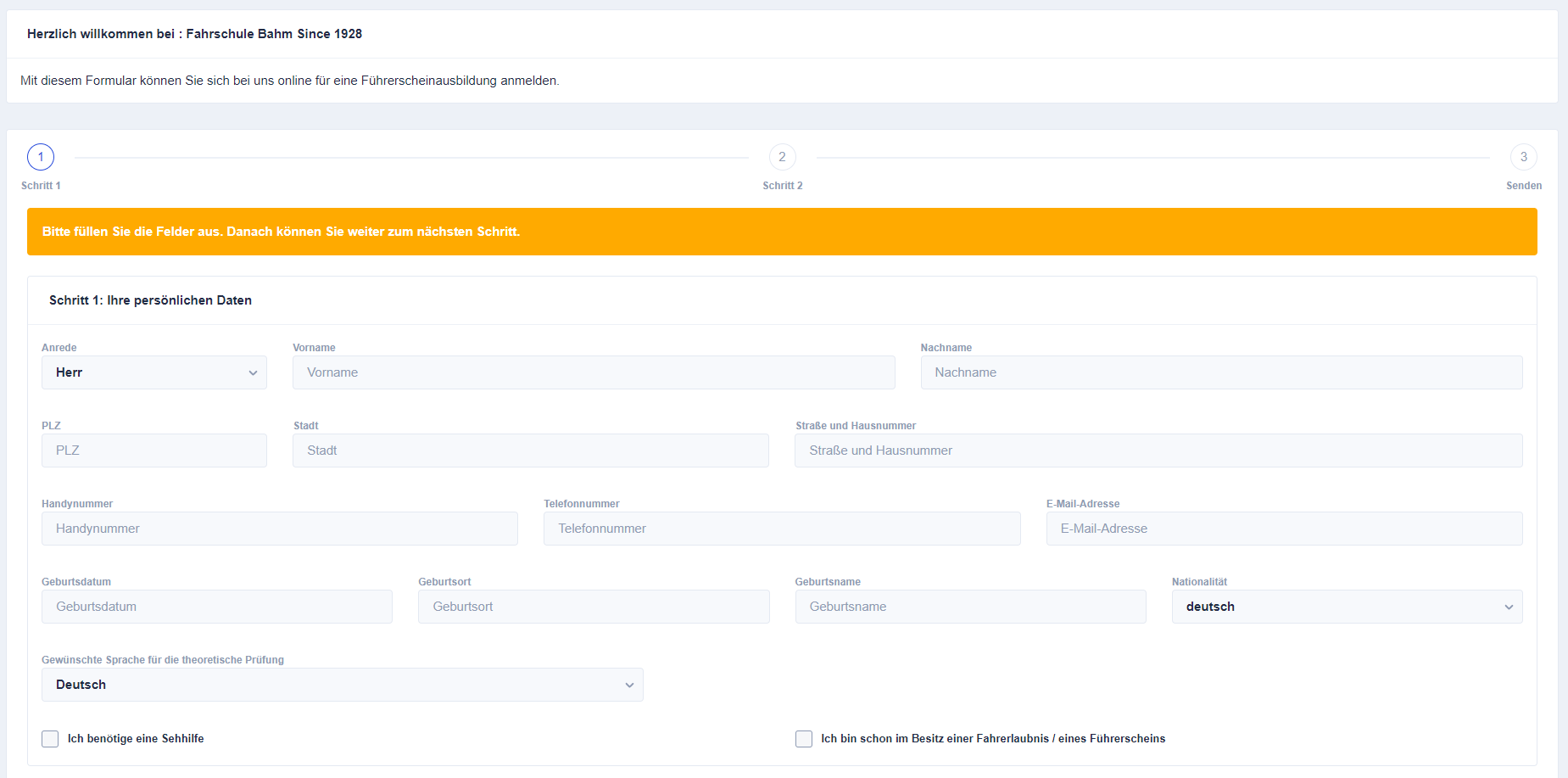Click the Geburtsort input field

(x=594, y=607)
